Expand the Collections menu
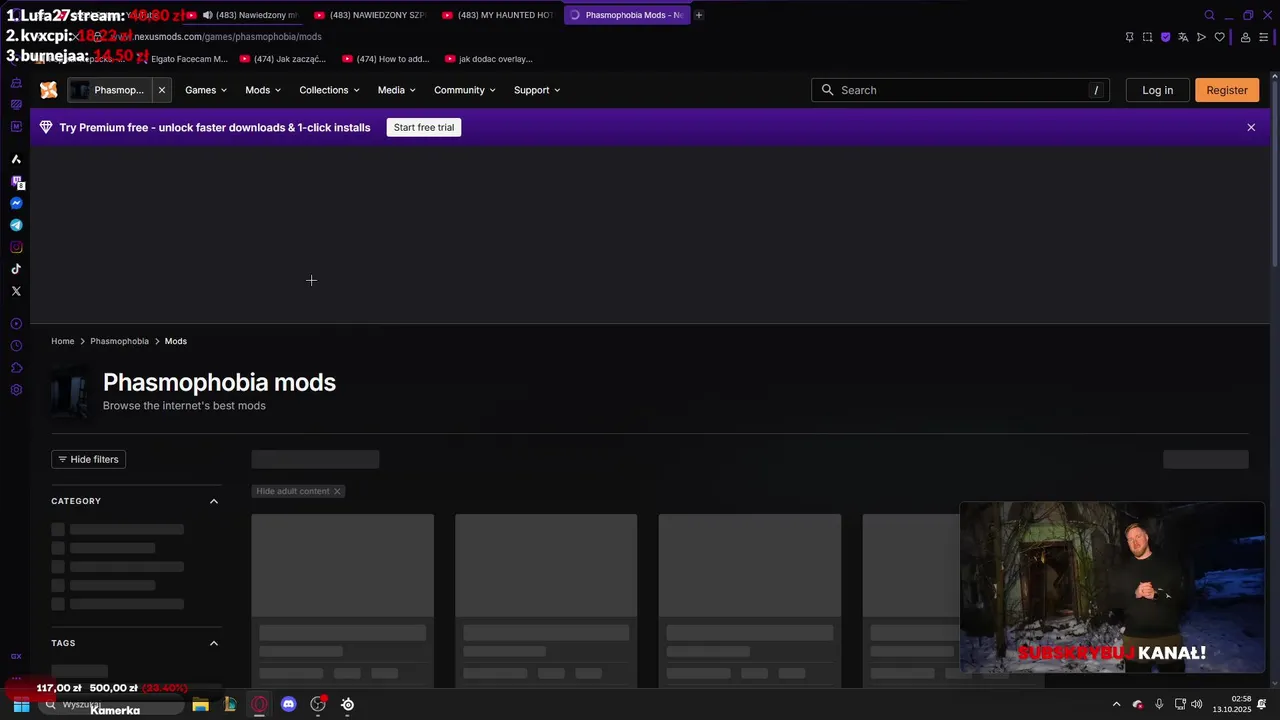 pyautogui.click(x=329, y=90)
